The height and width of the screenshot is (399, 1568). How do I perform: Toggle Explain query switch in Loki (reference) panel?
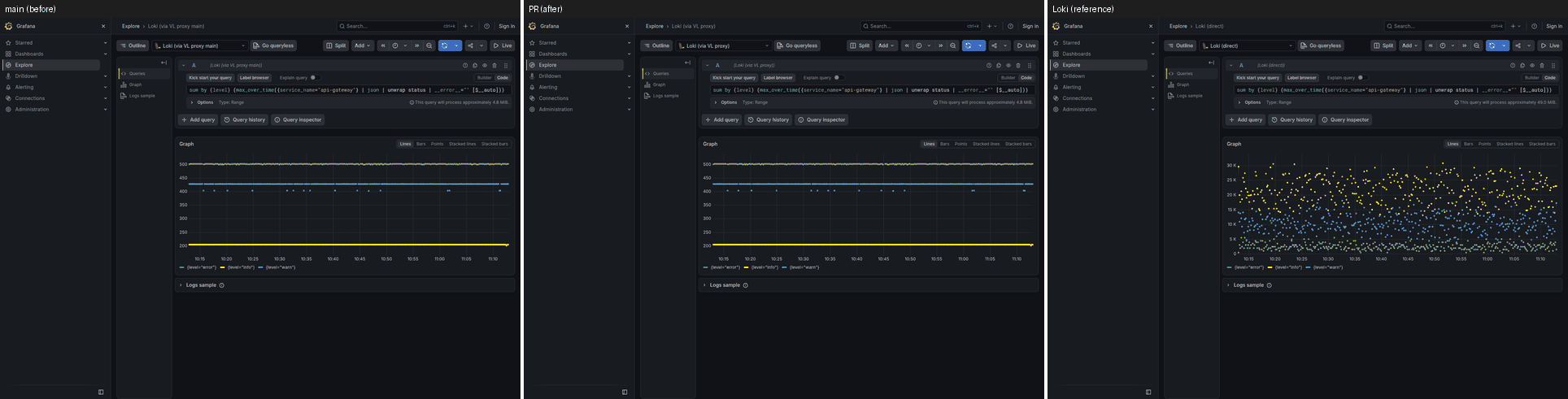pyautogui.click(x=1361, y=78)
